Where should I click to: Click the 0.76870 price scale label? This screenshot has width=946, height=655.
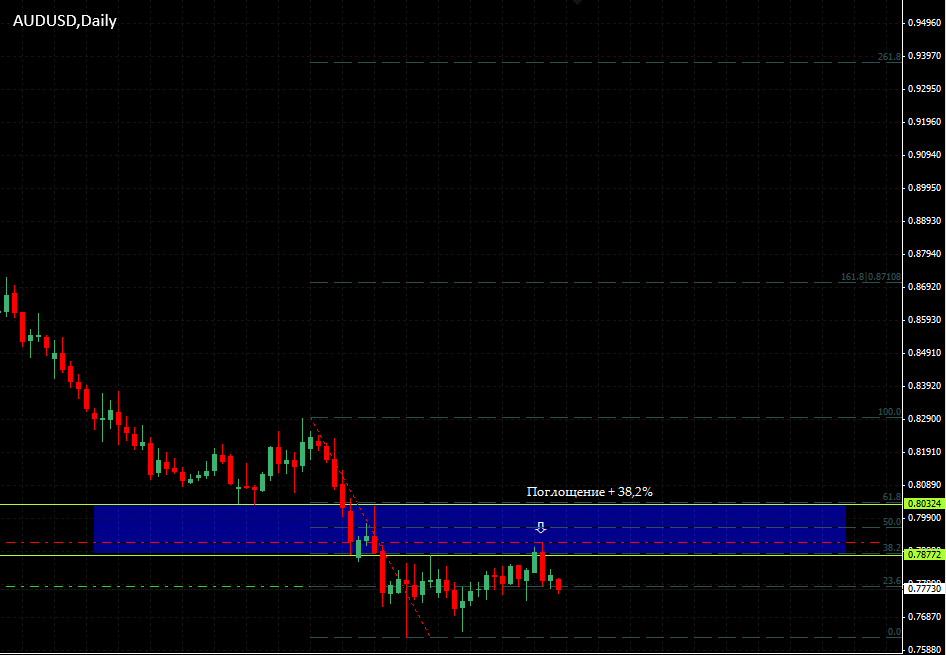924,616
